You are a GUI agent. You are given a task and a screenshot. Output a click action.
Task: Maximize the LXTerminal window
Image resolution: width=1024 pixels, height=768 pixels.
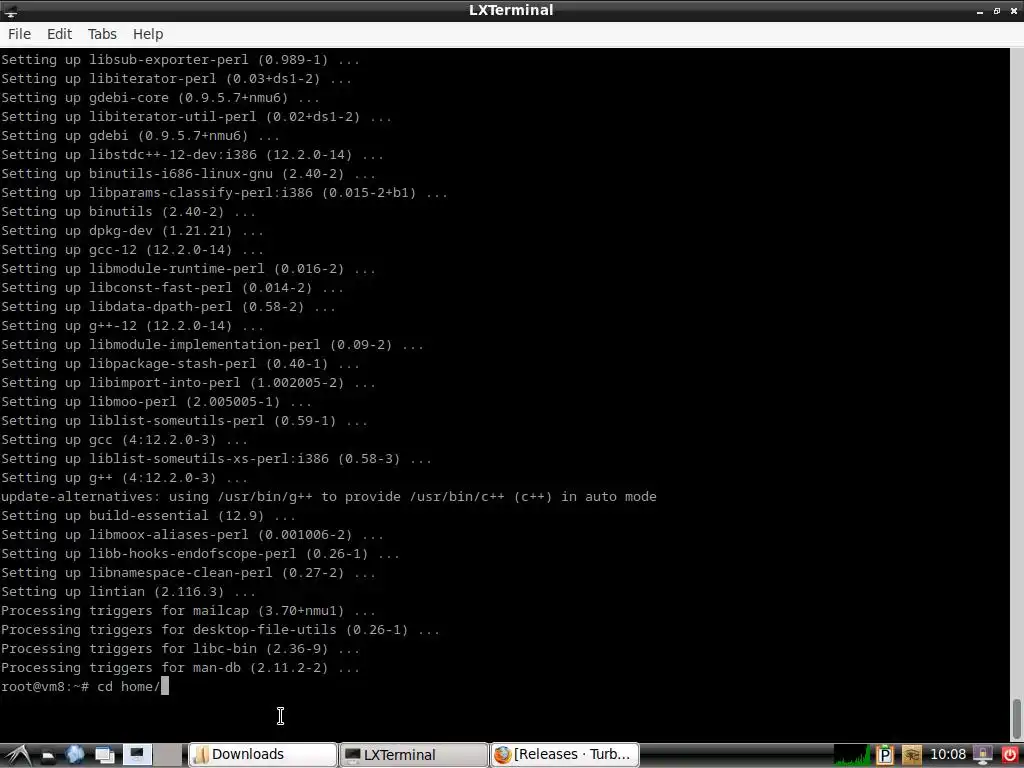(x=997, y=11)
